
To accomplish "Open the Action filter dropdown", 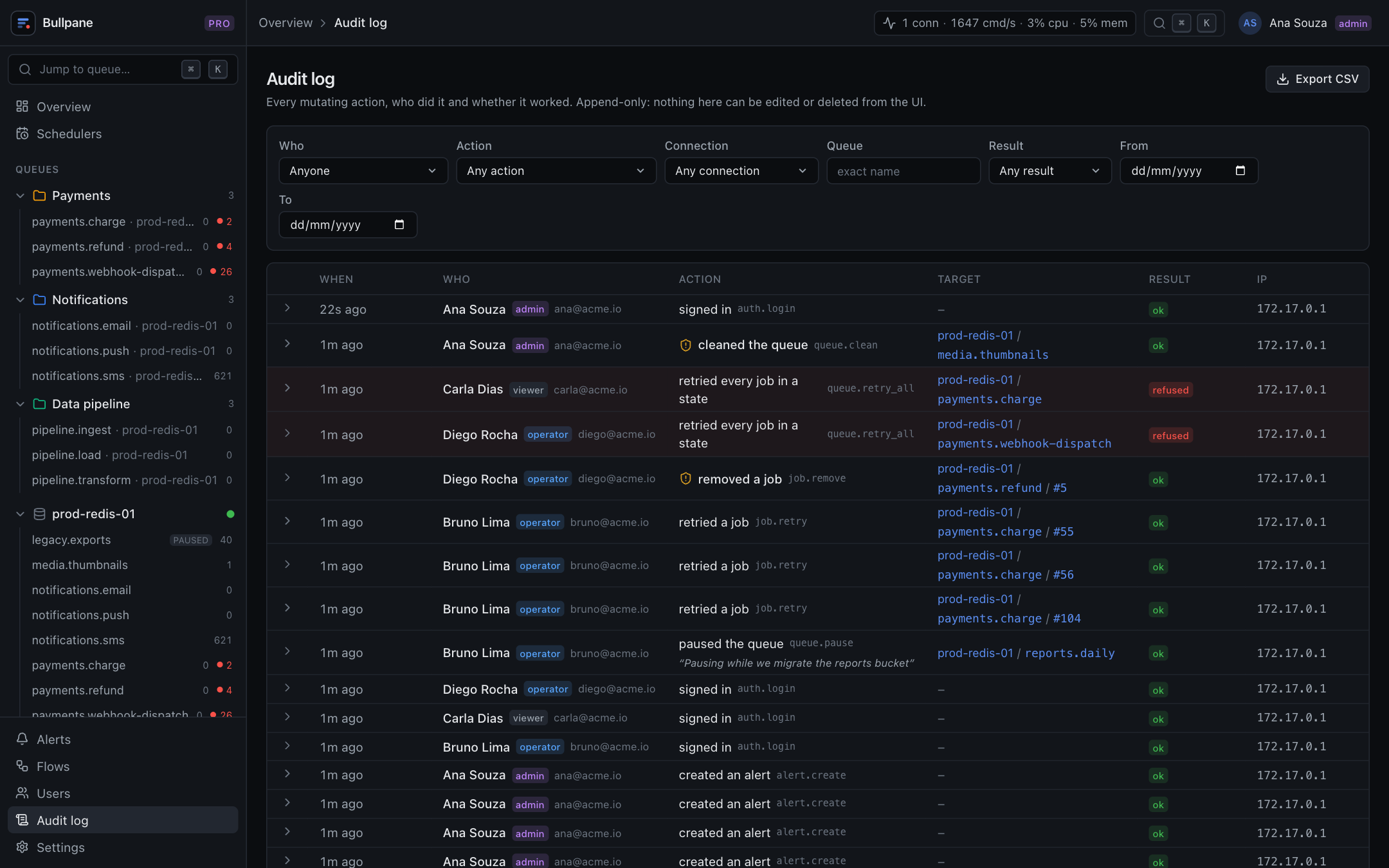I will coord(556,171).
